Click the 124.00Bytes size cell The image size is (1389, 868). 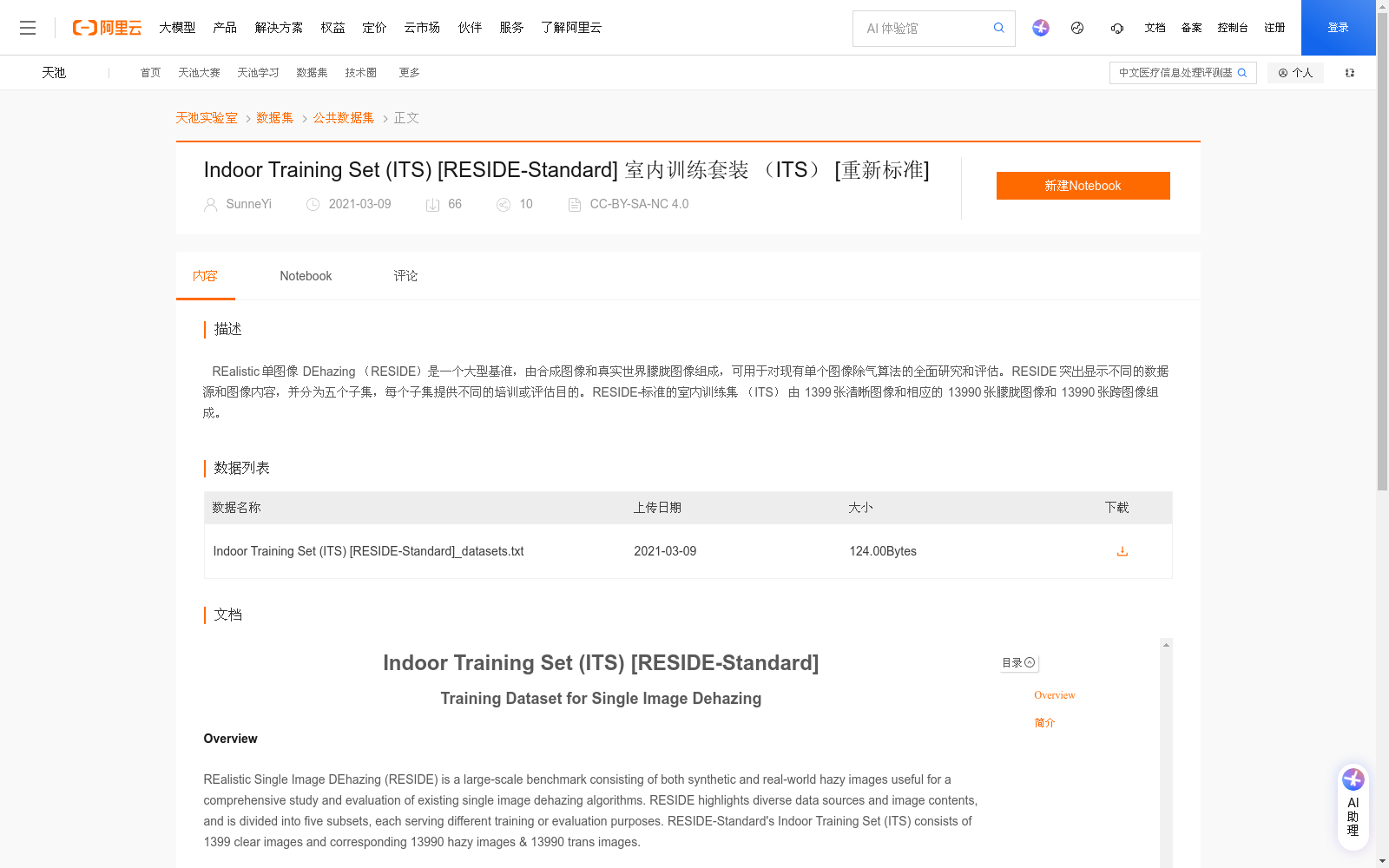pyautogui.click(x=883, y=551)
